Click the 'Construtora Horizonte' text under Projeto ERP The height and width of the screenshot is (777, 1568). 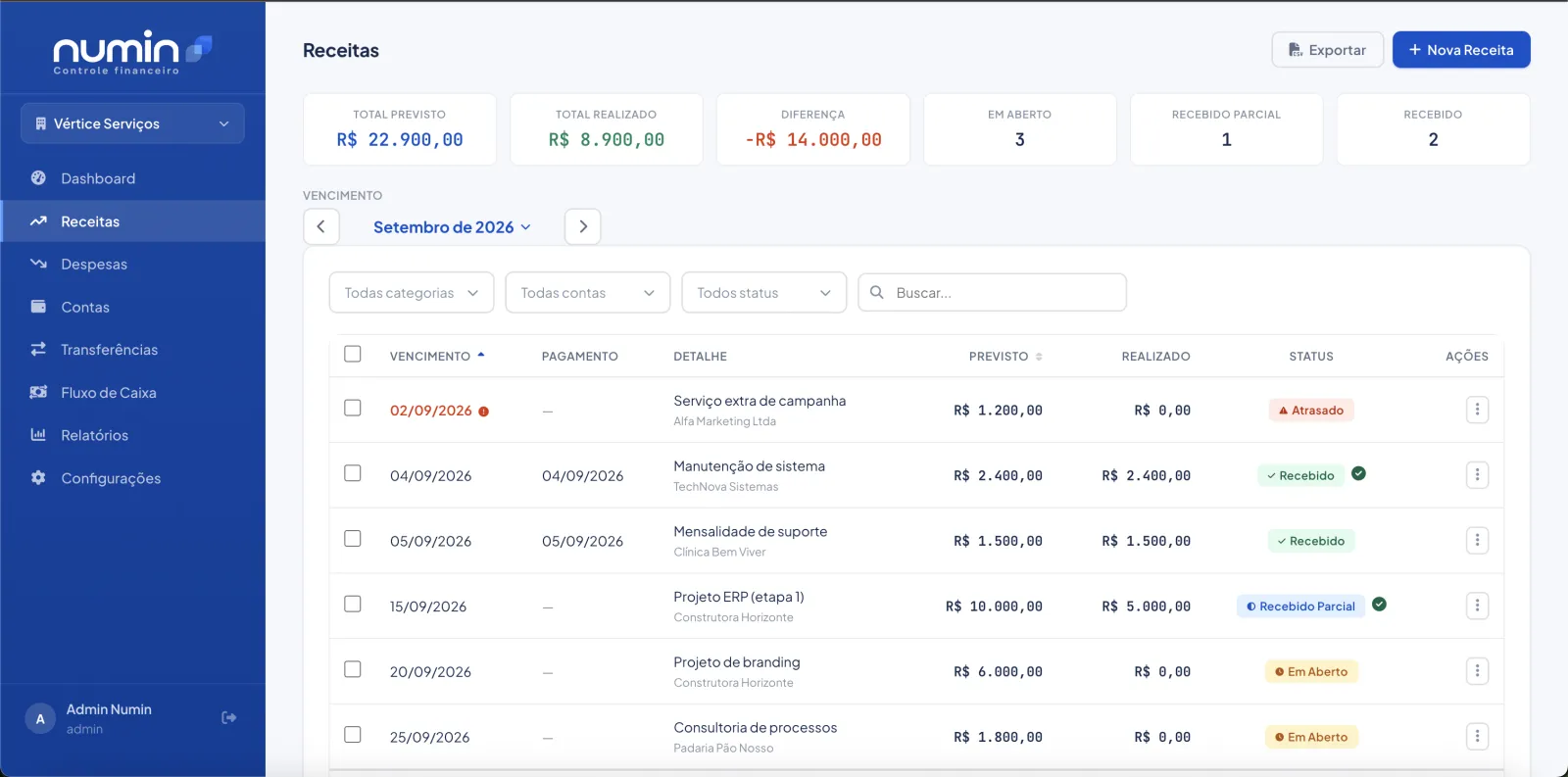tap(733, 617)
